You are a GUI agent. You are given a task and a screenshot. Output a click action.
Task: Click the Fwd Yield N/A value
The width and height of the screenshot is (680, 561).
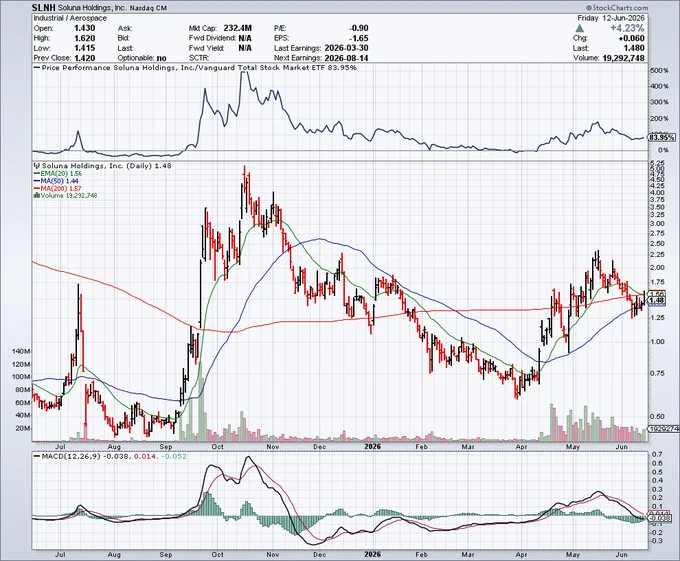click(x=245, y=48)
